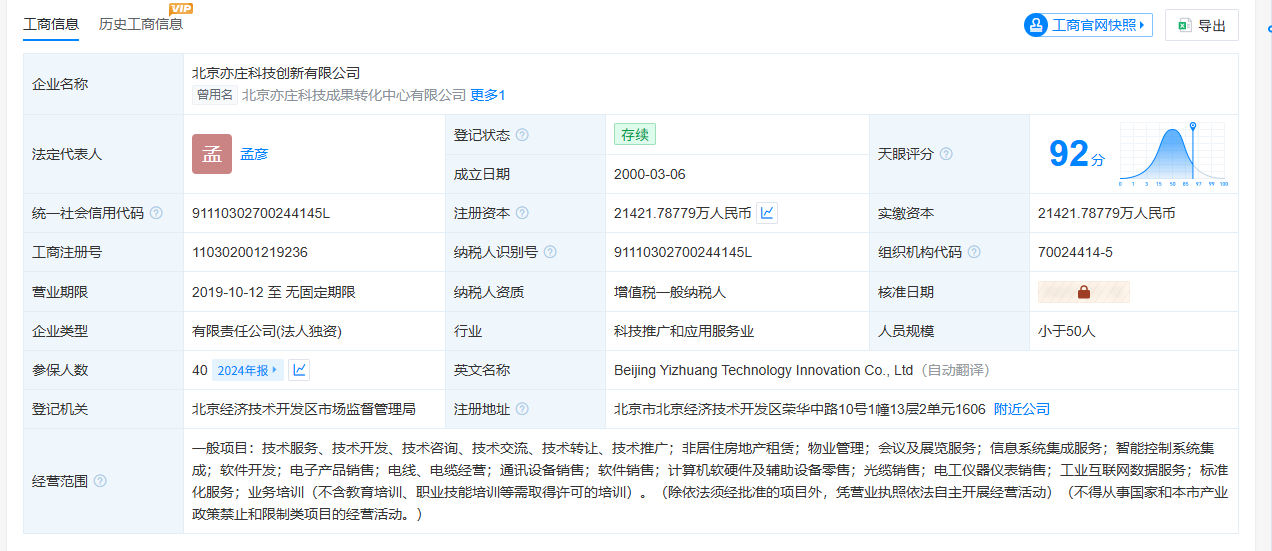Switch to the 历史工商信息 tab

(x=141, y=24)
